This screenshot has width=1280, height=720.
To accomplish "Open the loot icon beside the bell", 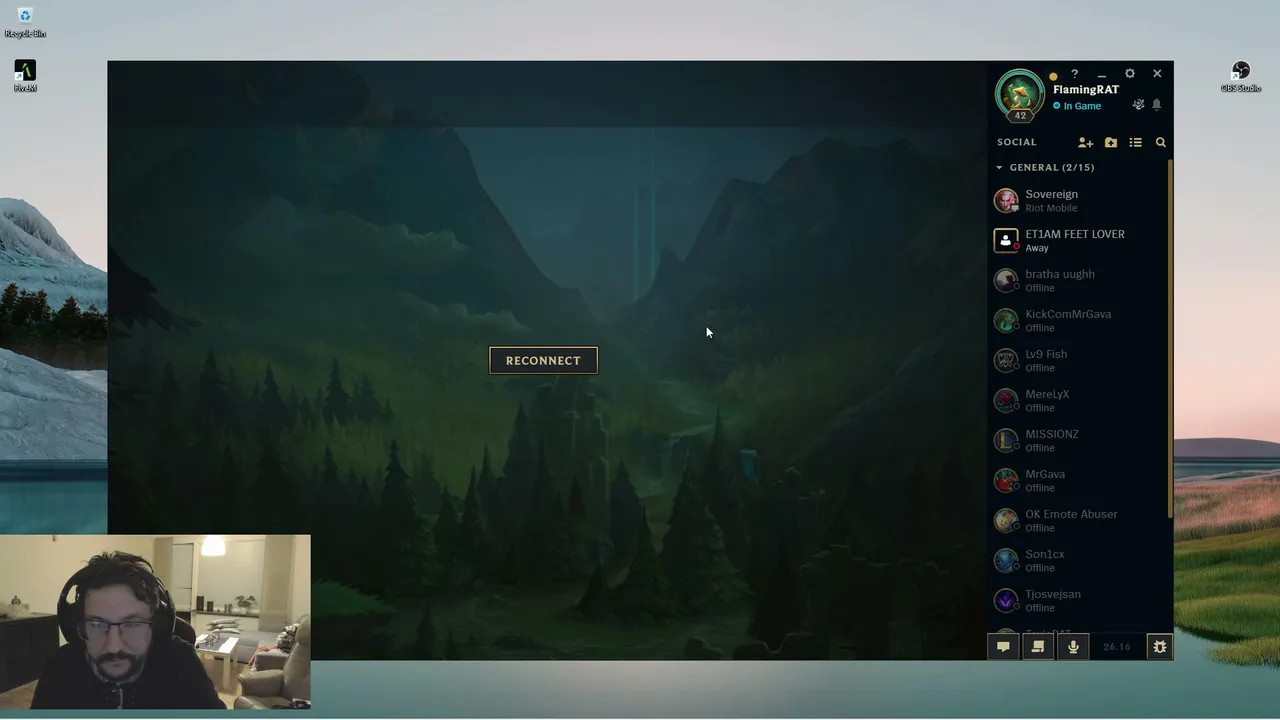I will (x=1138, y=105).
